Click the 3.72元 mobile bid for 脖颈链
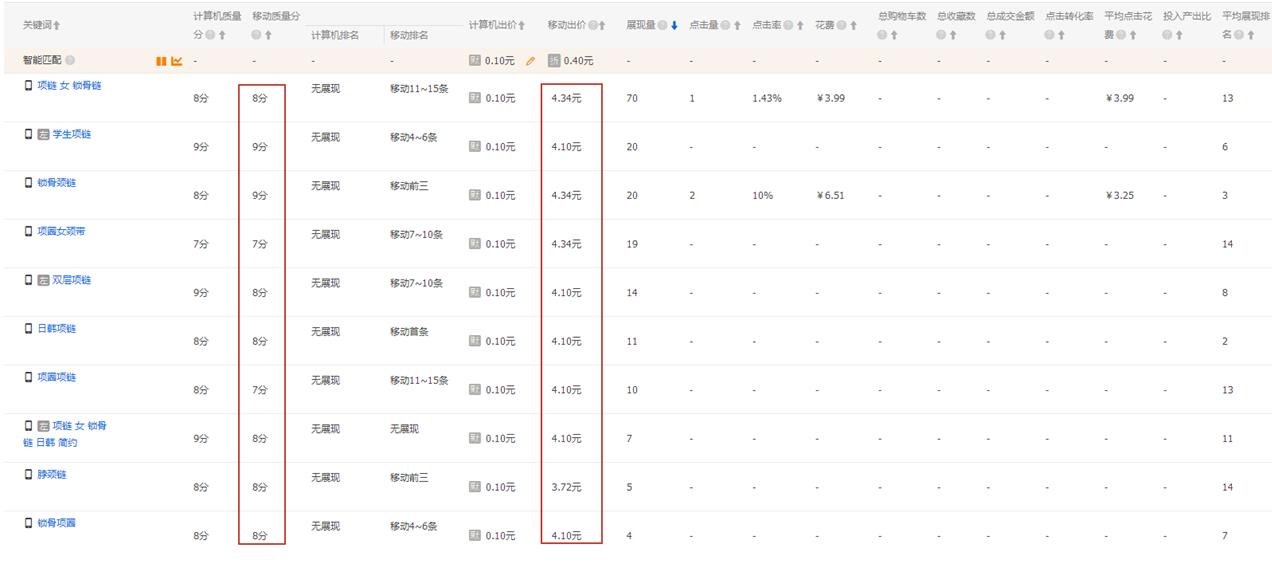Screen dimensions: 1272x564 [x=566, y=487]
